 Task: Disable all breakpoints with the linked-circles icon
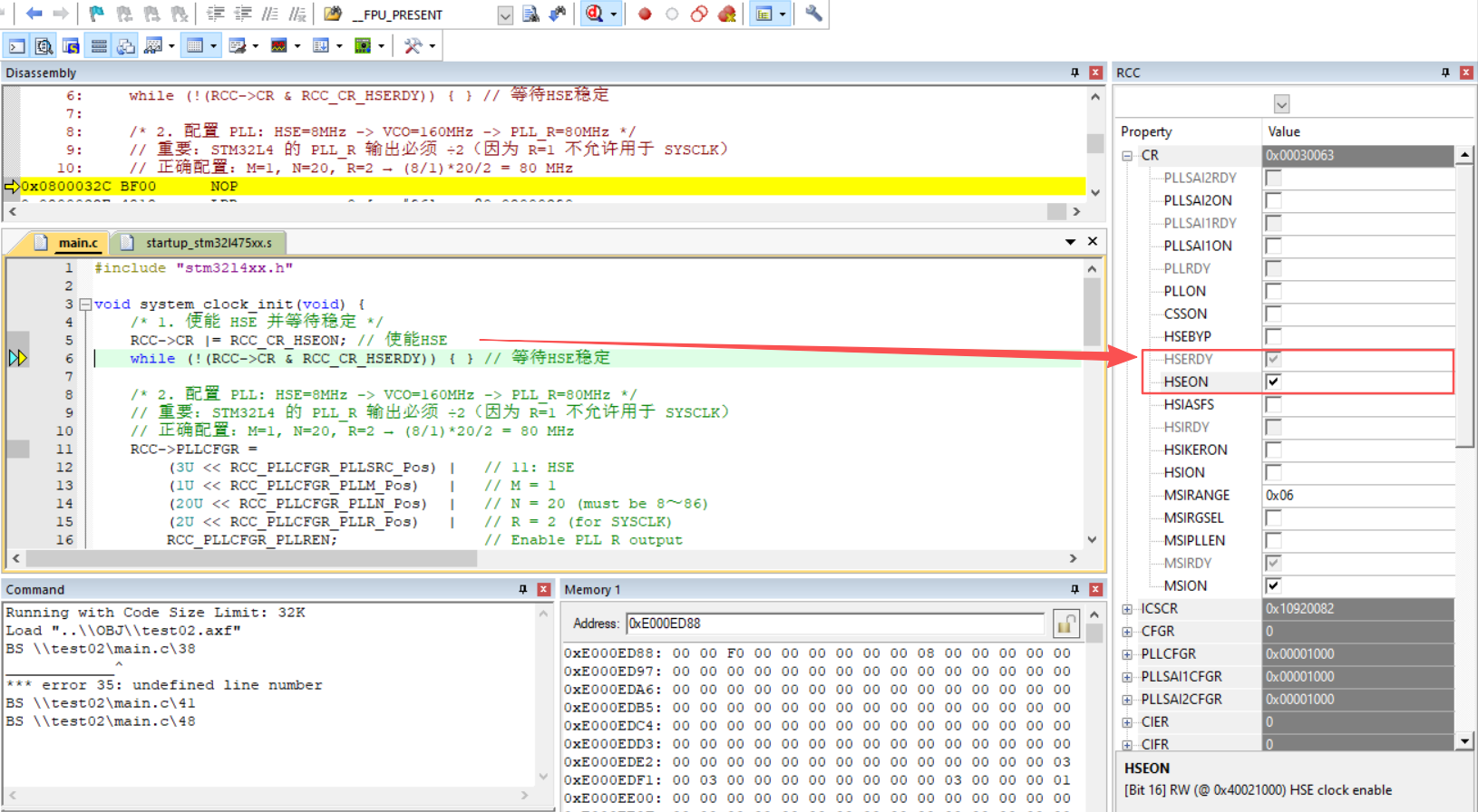coord(699,14)
